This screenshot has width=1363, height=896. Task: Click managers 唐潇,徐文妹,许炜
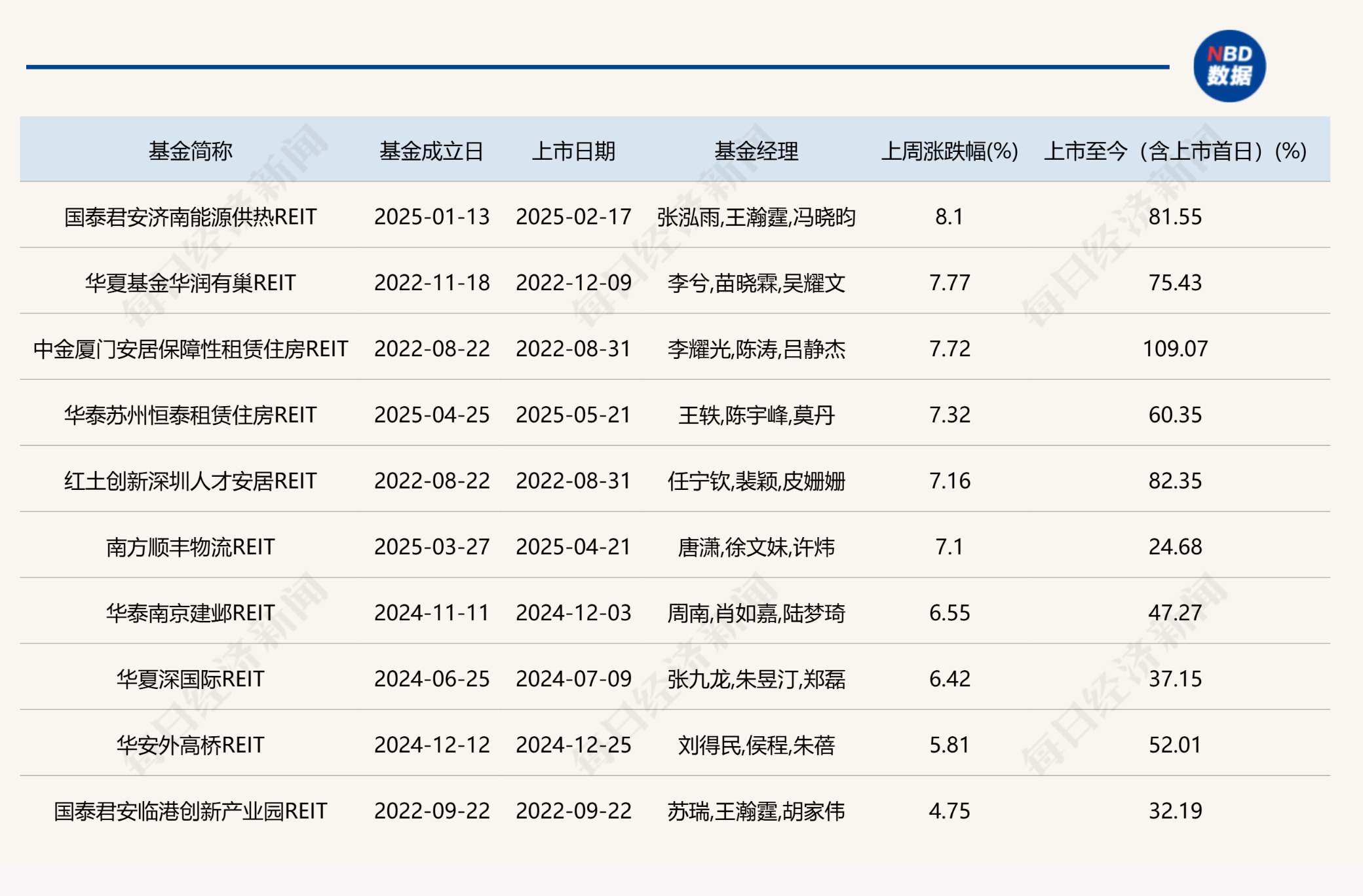pos(756,548)
